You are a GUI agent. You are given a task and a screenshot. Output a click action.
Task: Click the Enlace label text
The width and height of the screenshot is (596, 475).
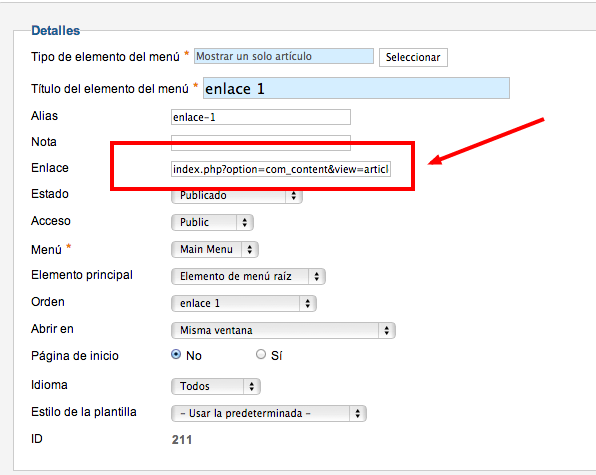pyautogui.click(x=50, y=168)
